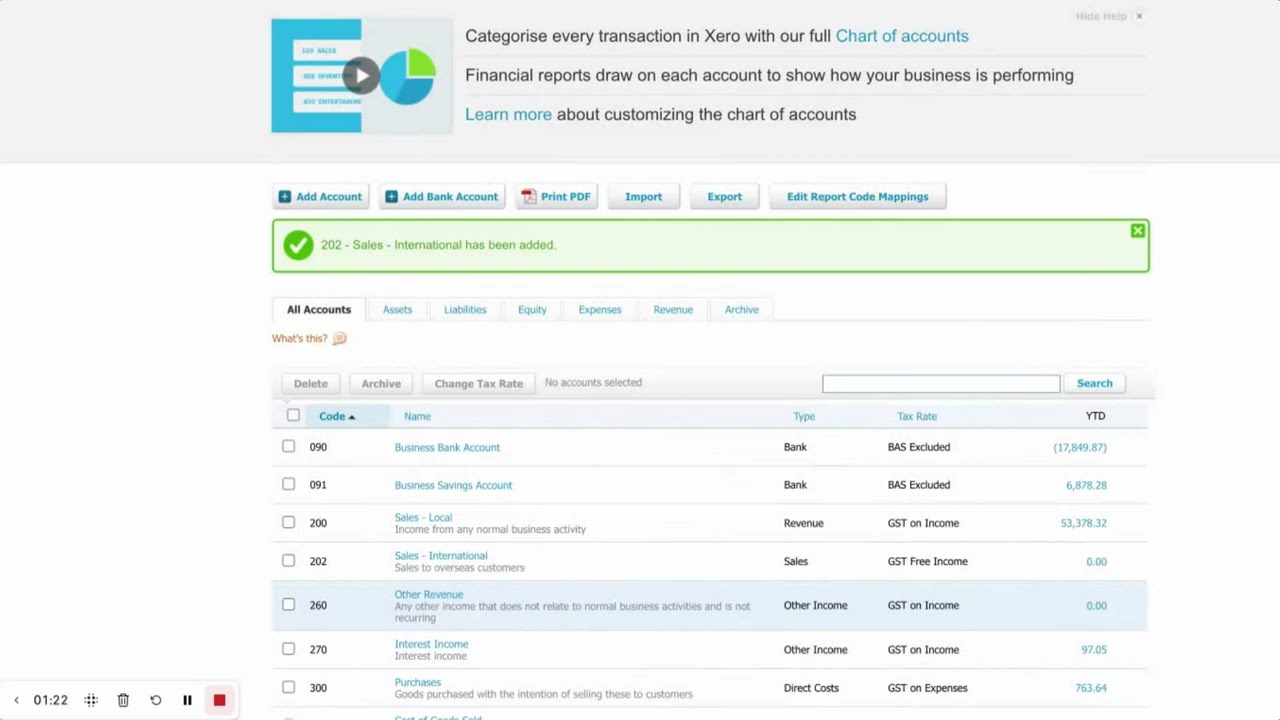This screenshot has height=720, width=1280.
Task: Click the plus icon on Add Bank Account
Action: (392, 197)
